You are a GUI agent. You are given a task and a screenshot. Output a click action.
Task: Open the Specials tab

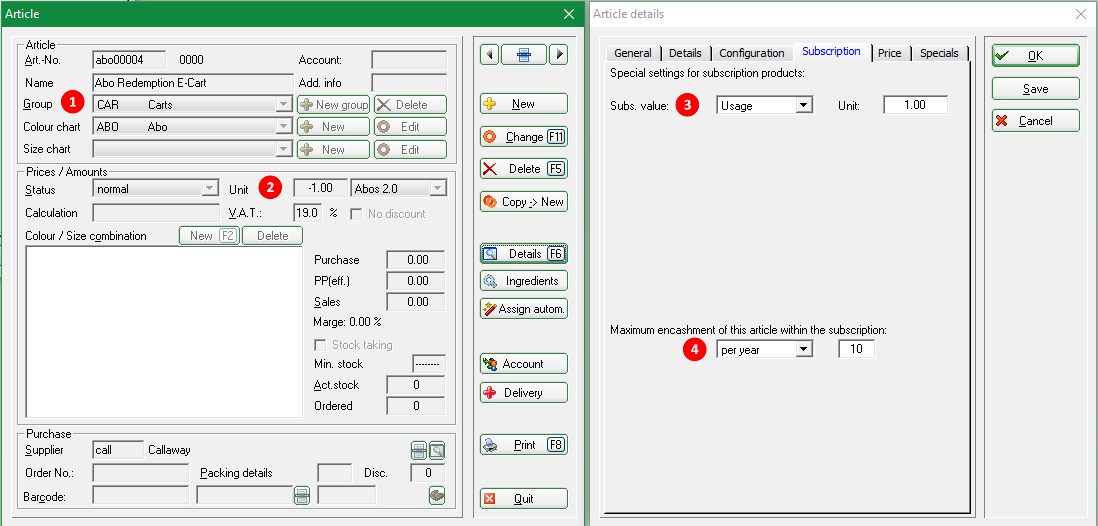940,53
